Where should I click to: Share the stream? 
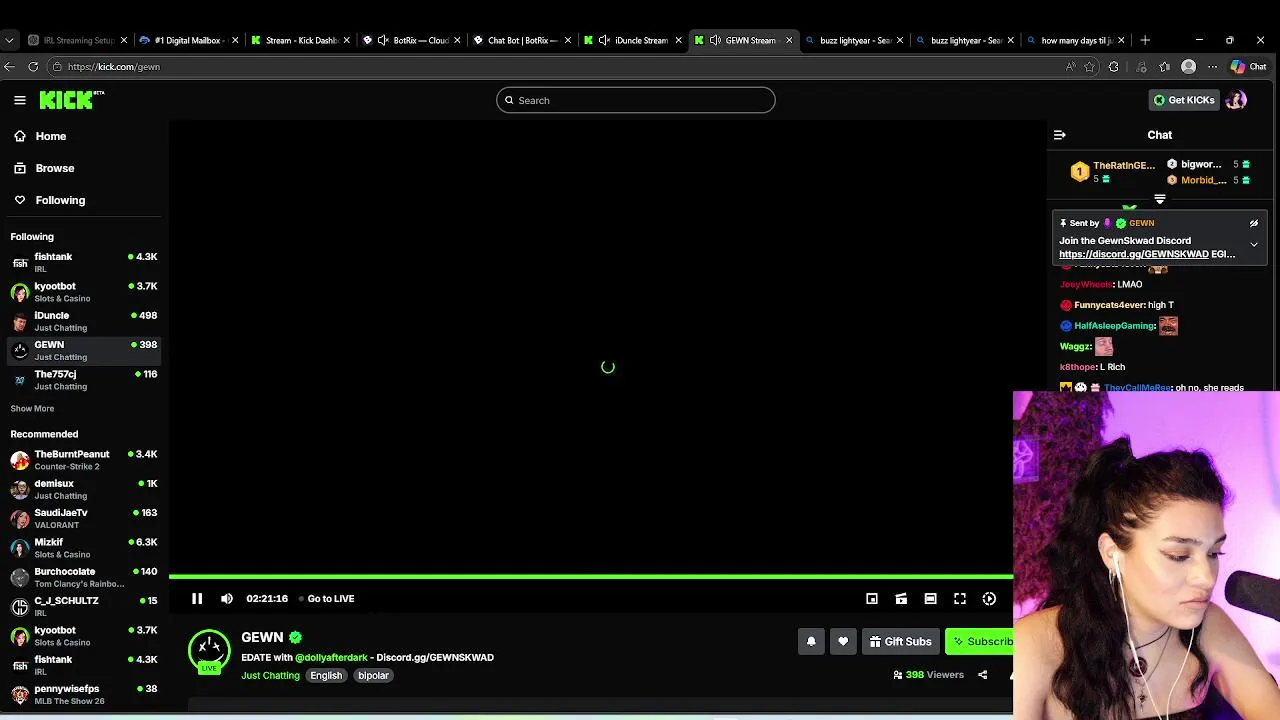982,675
